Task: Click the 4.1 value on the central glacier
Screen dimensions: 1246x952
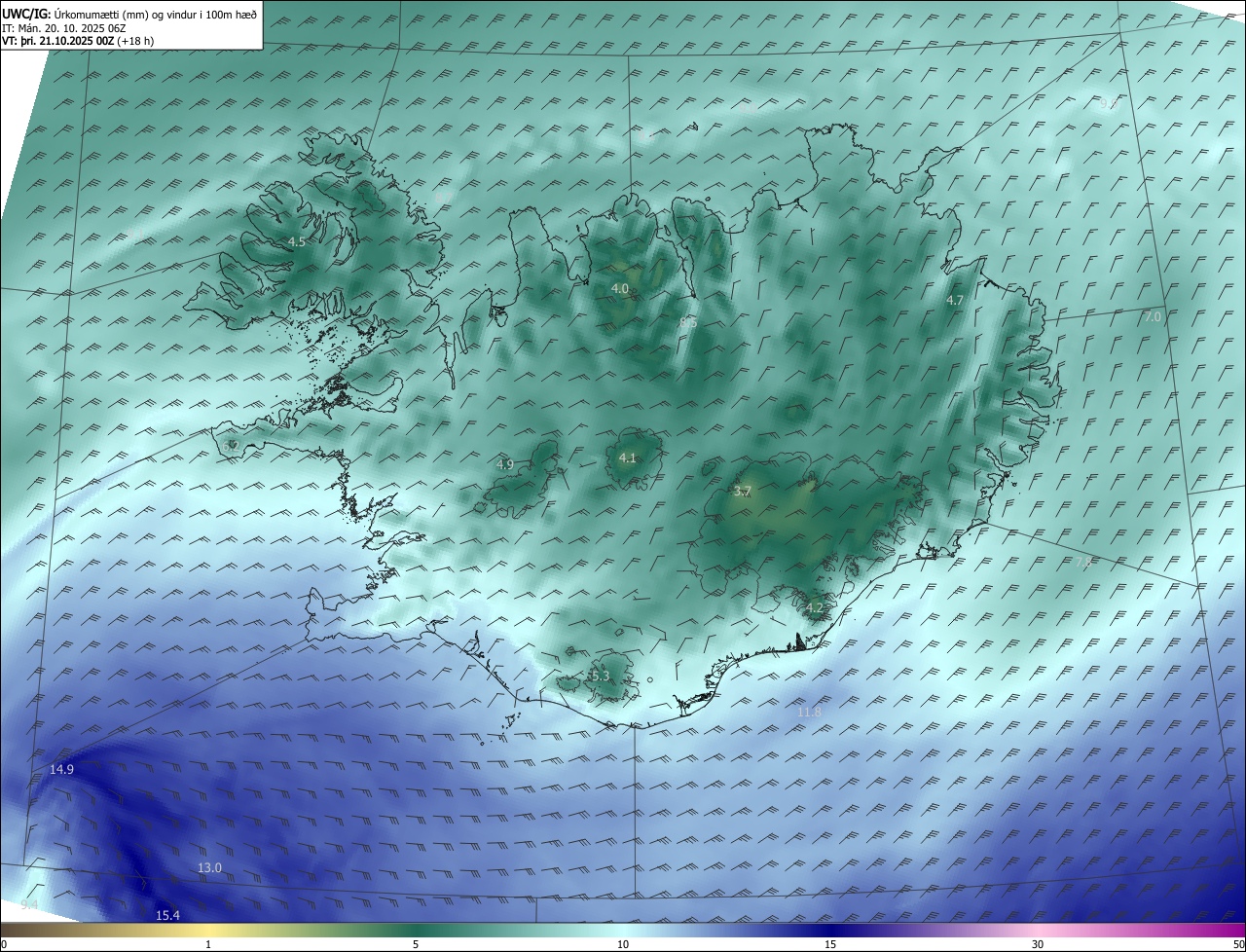Action: point(628,458)
